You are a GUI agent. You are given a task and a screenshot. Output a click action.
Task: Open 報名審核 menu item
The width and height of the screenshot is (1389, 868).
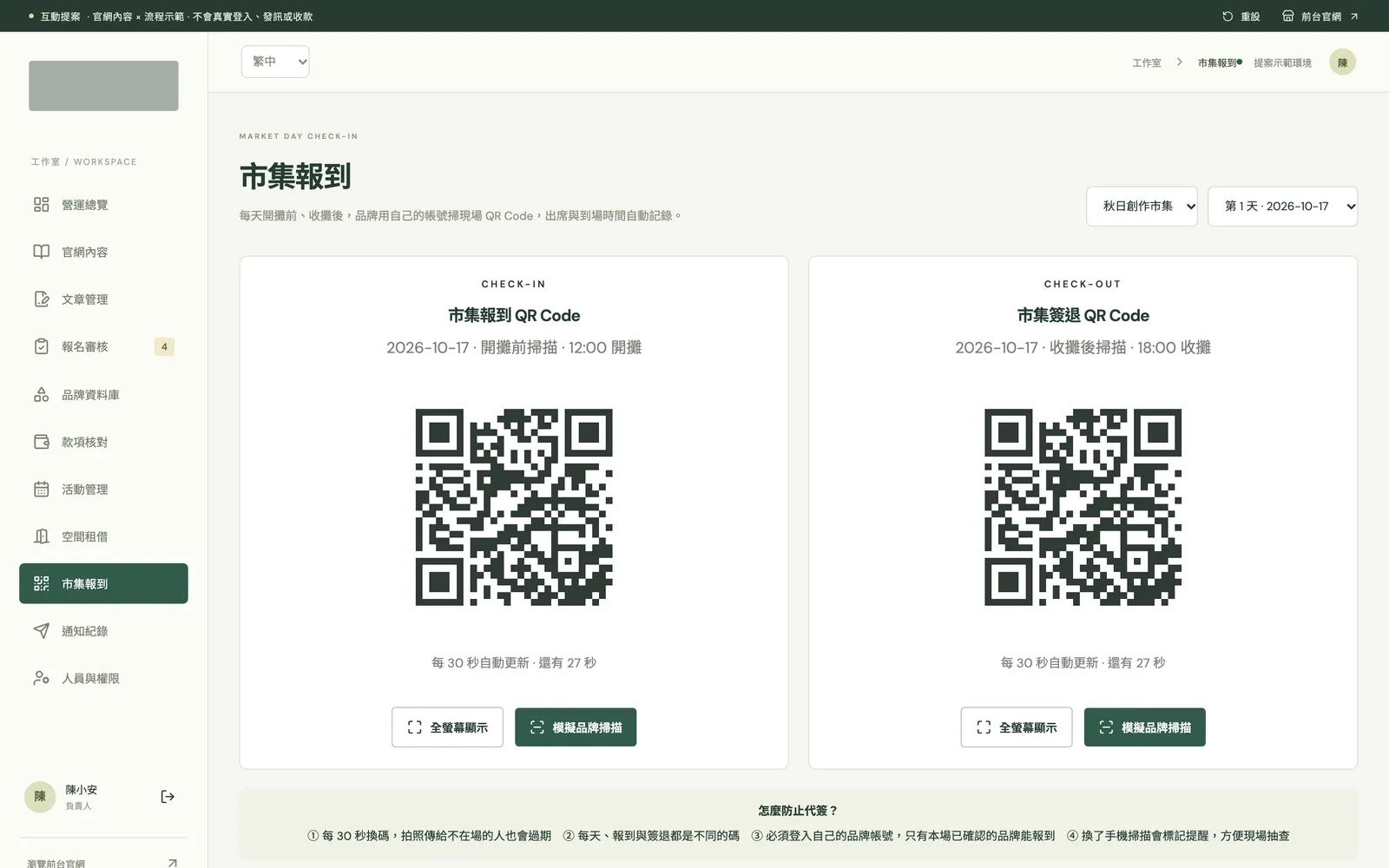click(x=103, y=346)
